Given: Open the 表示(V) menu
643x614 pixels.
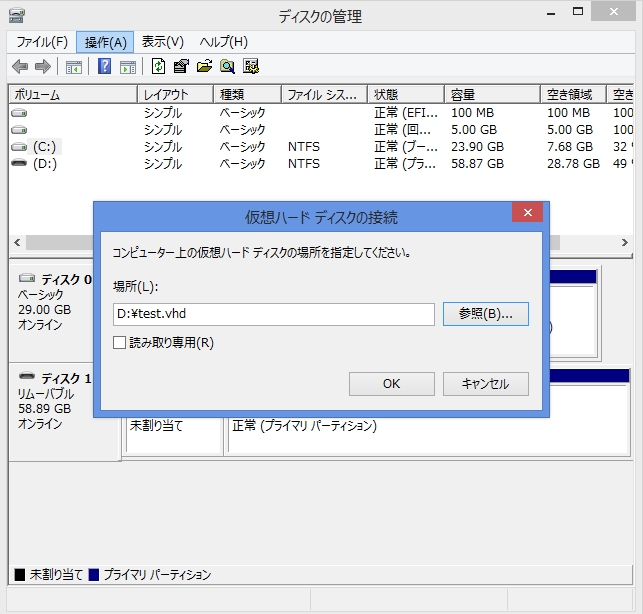Looking at the screenshot, I should click(163, 42).
